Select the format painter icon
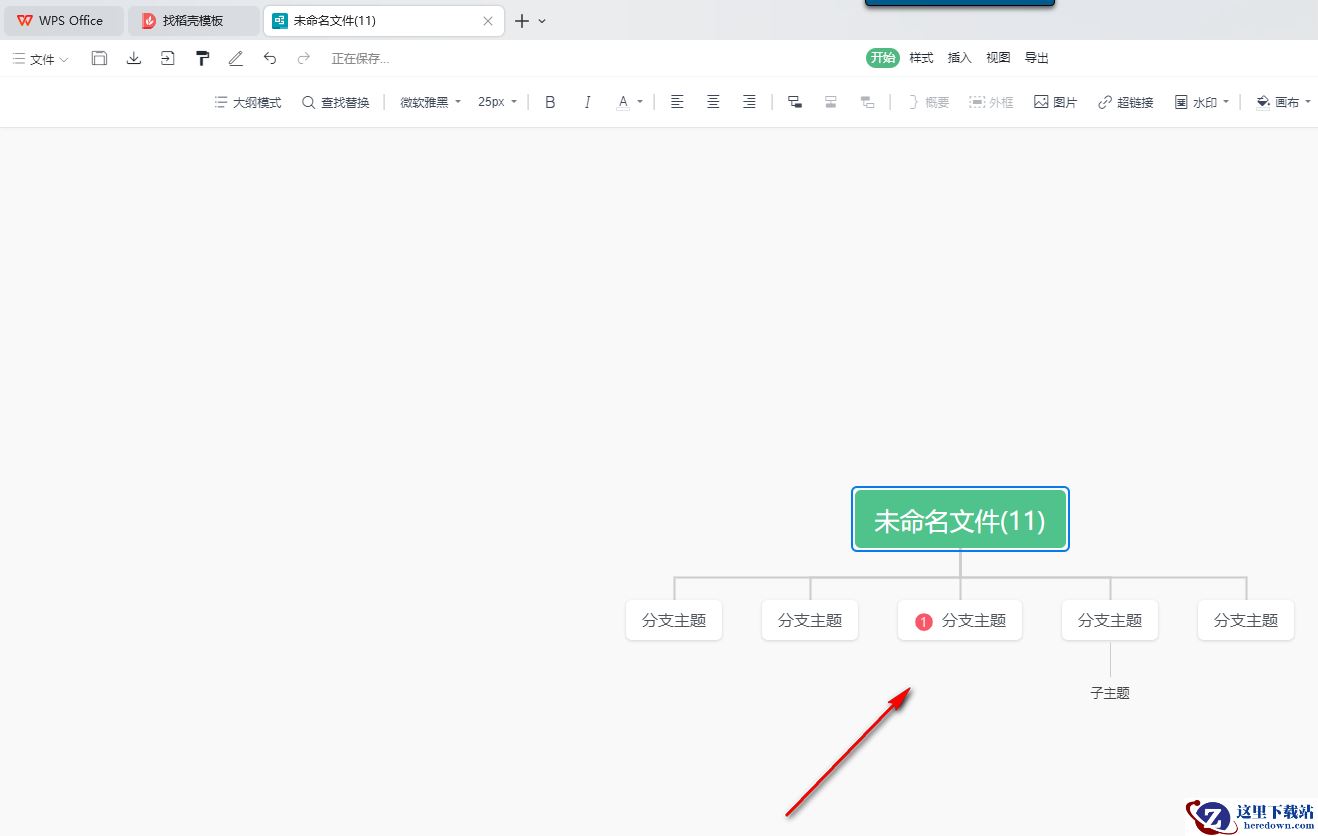This screenshot has height=836, width=1318. pyautogui.click(x=202, y=58)
